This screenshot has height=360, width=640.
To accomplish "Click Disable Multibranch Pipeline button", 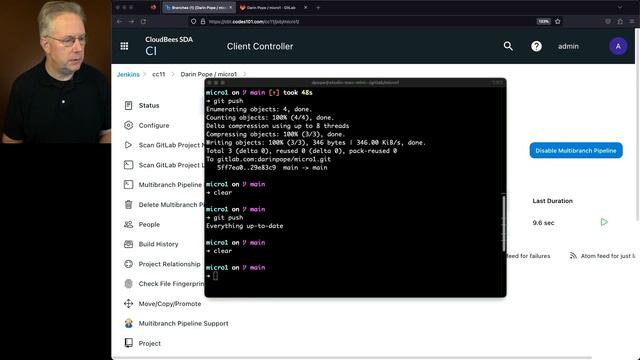I will (x=576, y=150).
